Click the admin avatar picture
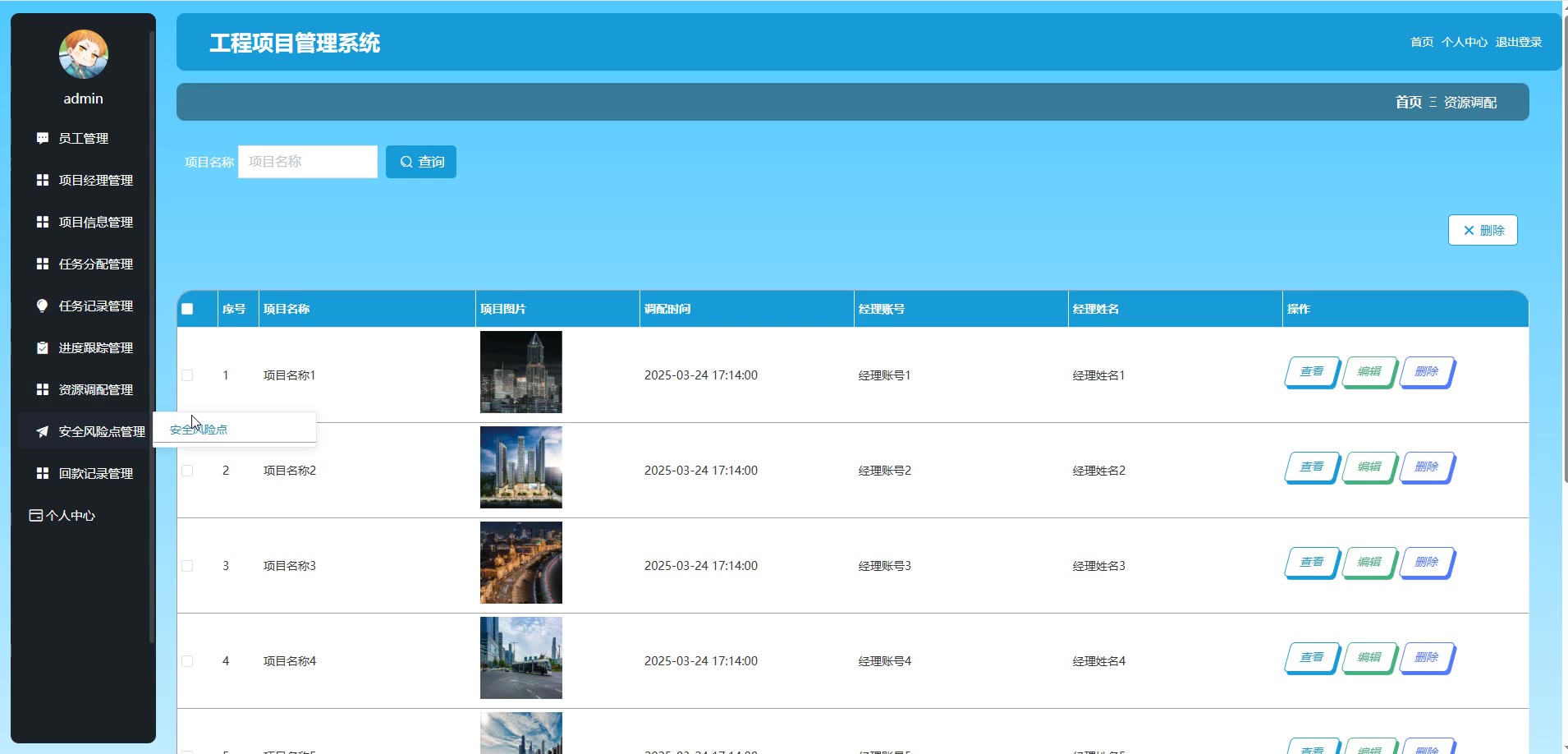 (83, 54)
